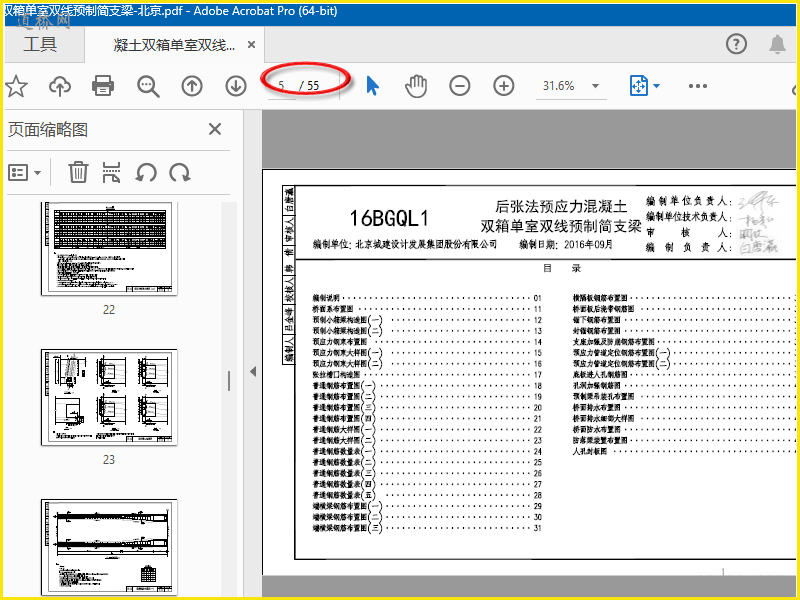Click the panel resize grip handle
The width and height of the screenshot is (800, 600).
pos(229,381)
